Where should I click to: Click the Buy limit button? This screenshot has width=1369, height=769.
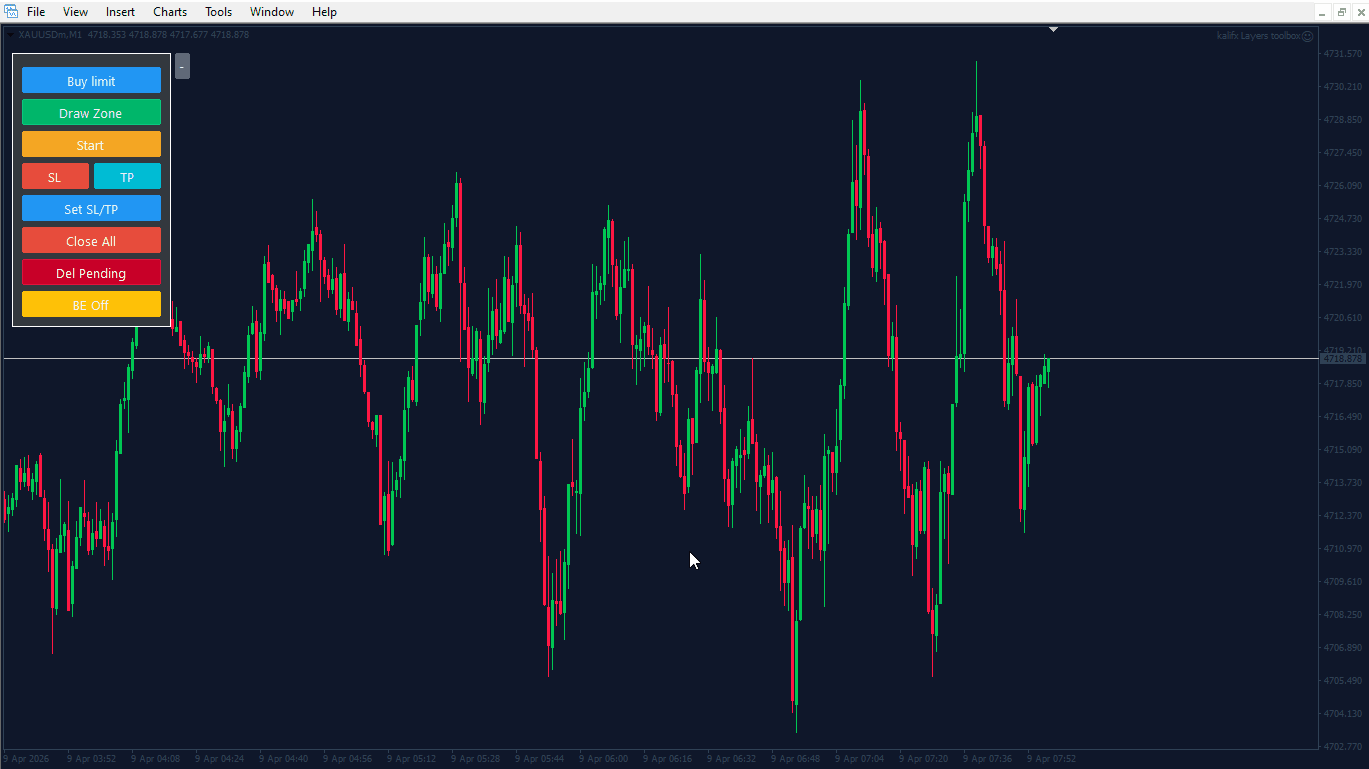coord(91,81)
